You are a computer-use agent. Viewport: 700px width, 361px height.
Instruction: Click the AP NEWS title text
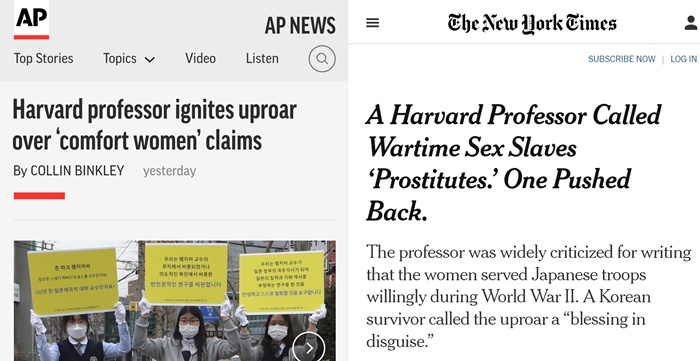tap(300, 25)
